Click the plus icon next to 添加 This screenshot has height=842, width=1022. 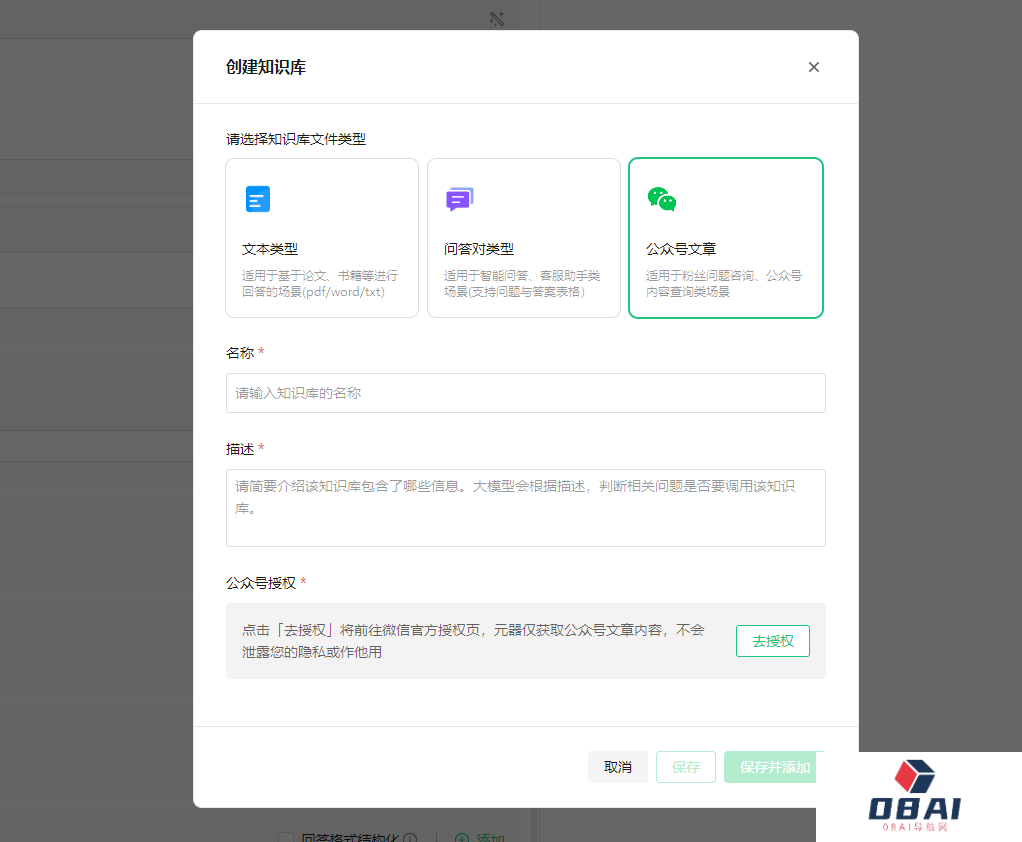462,838
